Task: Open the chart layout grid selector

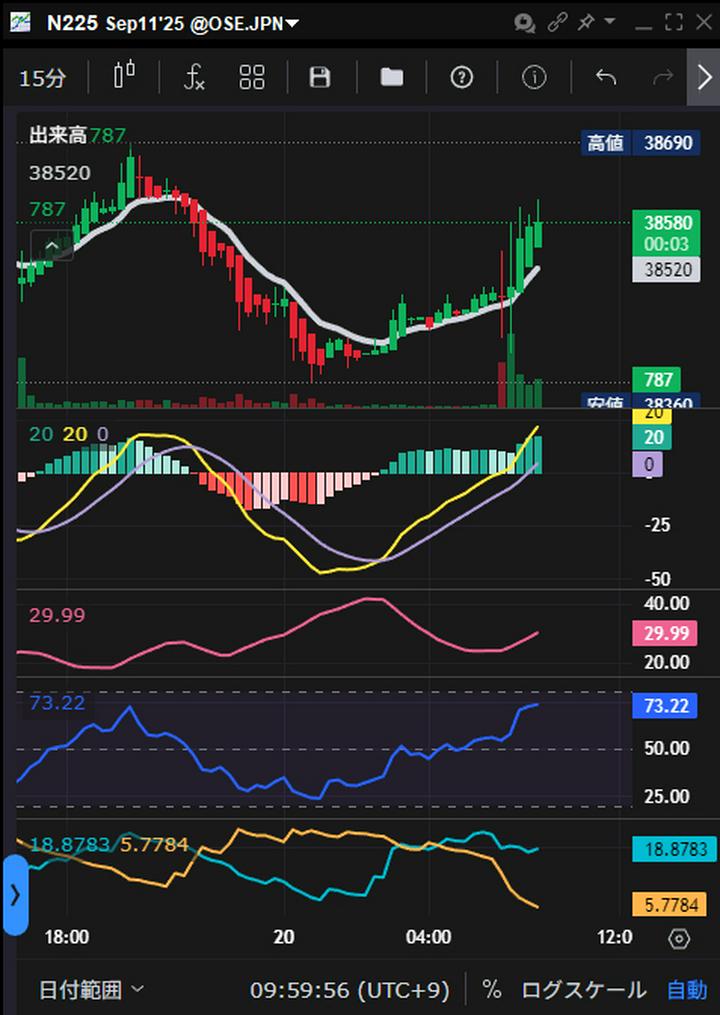Action: click(252, 77)
